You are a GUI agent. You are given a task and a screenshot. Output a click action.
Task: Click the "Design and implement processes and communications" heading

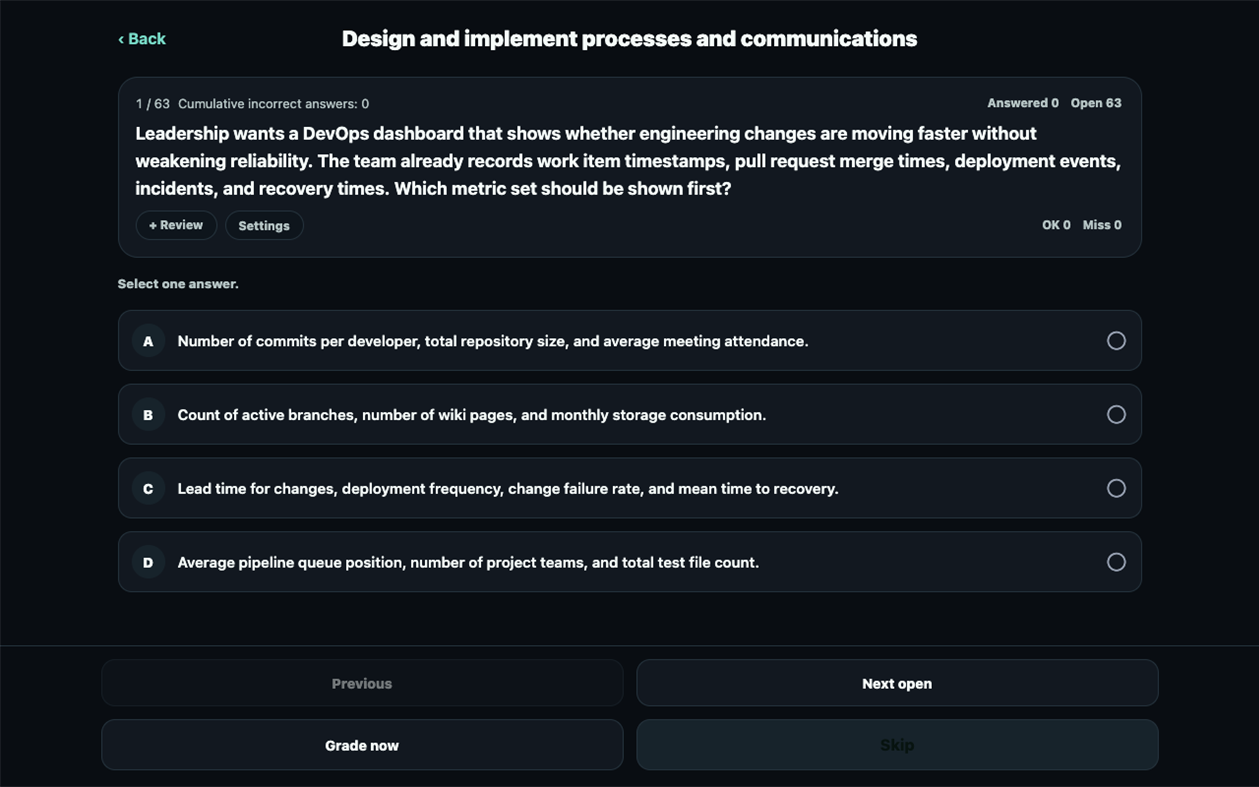(x=629, y=39)
